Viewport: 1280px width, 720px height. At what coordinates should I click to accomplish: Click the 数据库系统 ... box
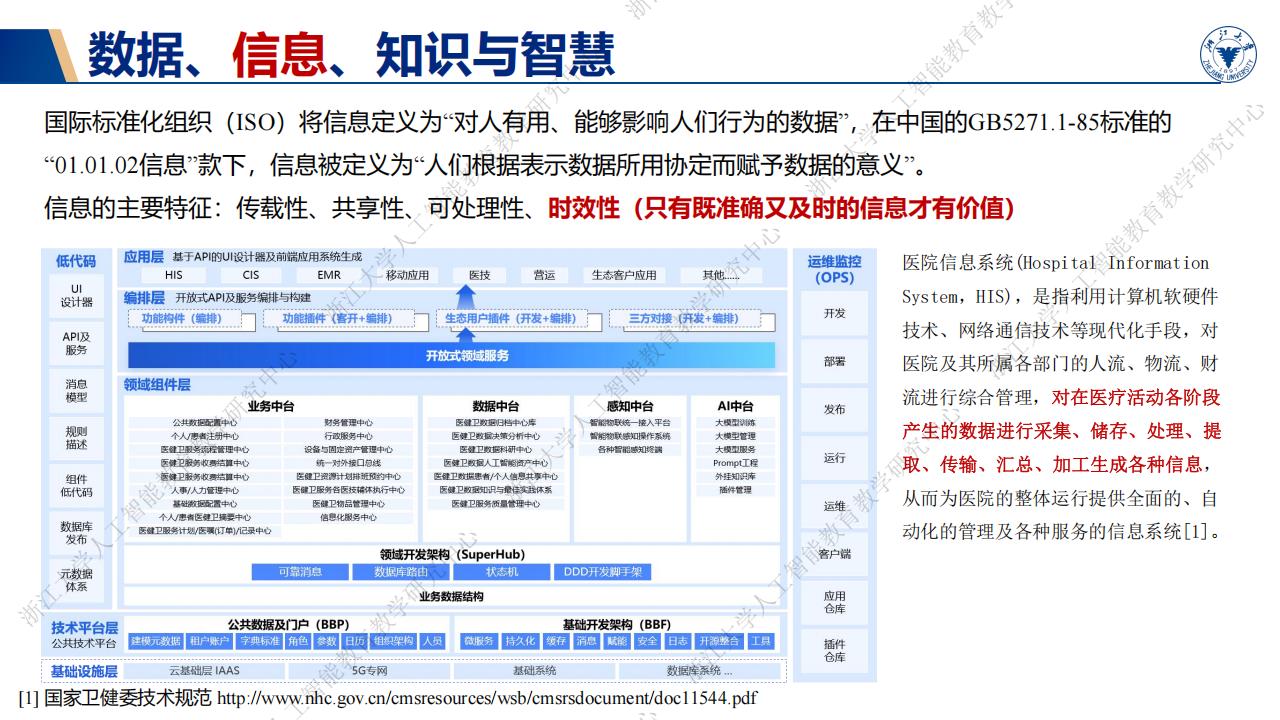click(x=699, y=670)
